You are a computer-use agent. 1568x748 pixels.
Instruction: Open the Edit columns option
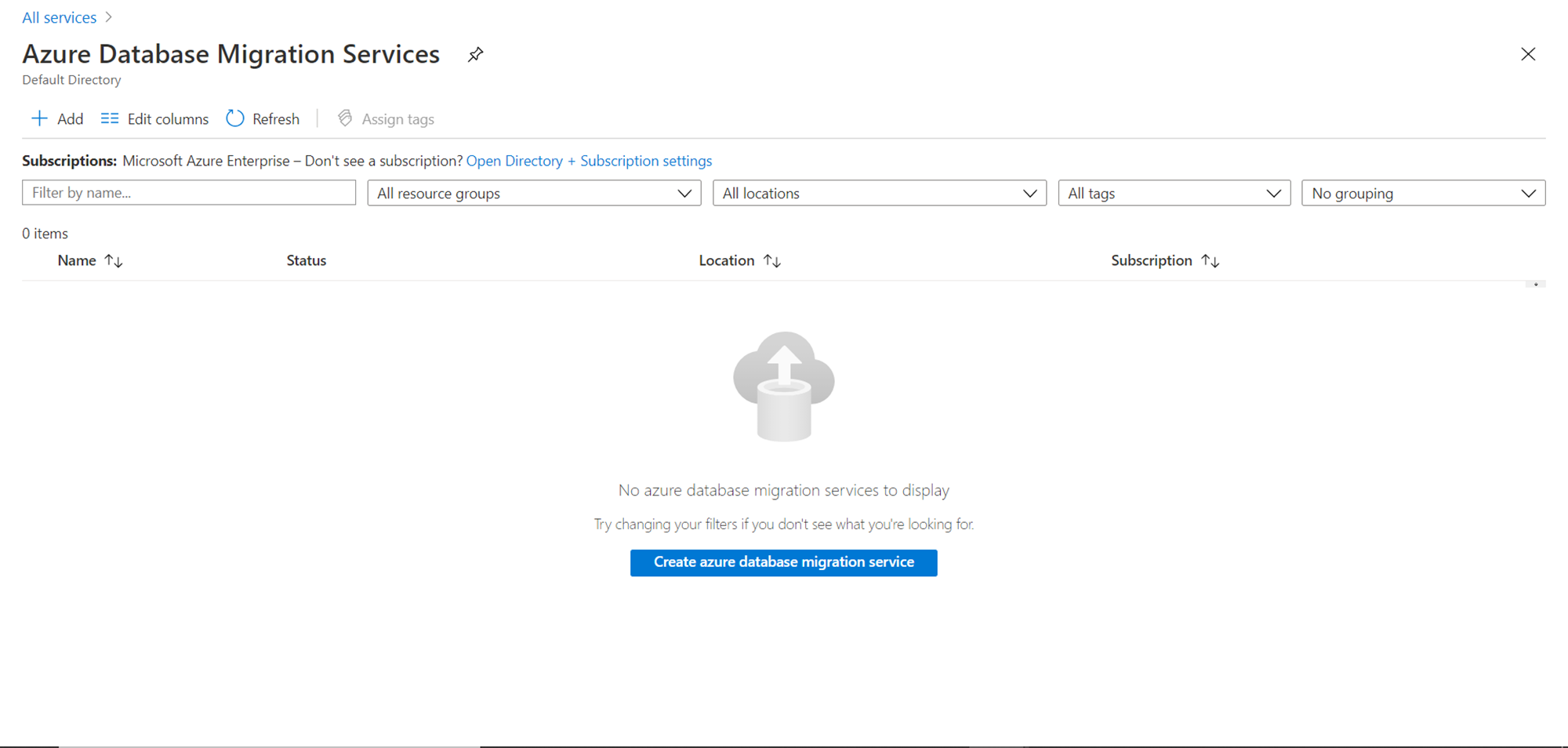pyautogui.click(x=154, y=118)
